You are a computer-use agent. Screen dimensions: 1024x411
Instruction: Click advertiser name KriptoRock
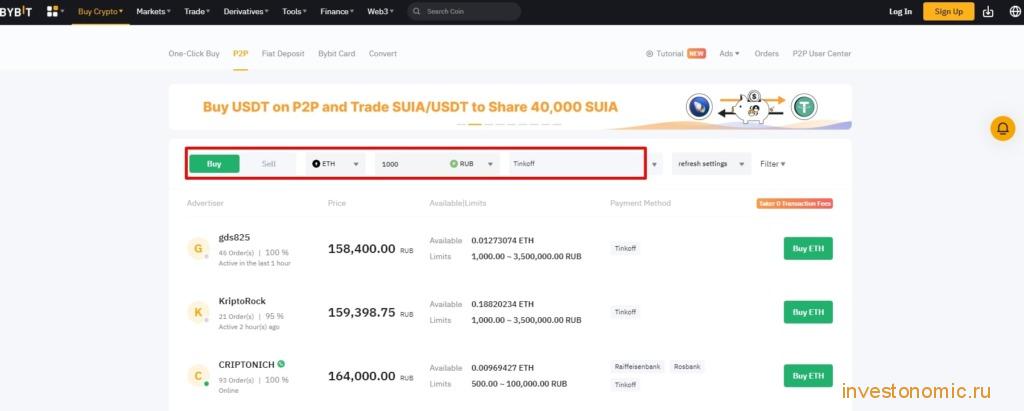click(x=242, y=301)
